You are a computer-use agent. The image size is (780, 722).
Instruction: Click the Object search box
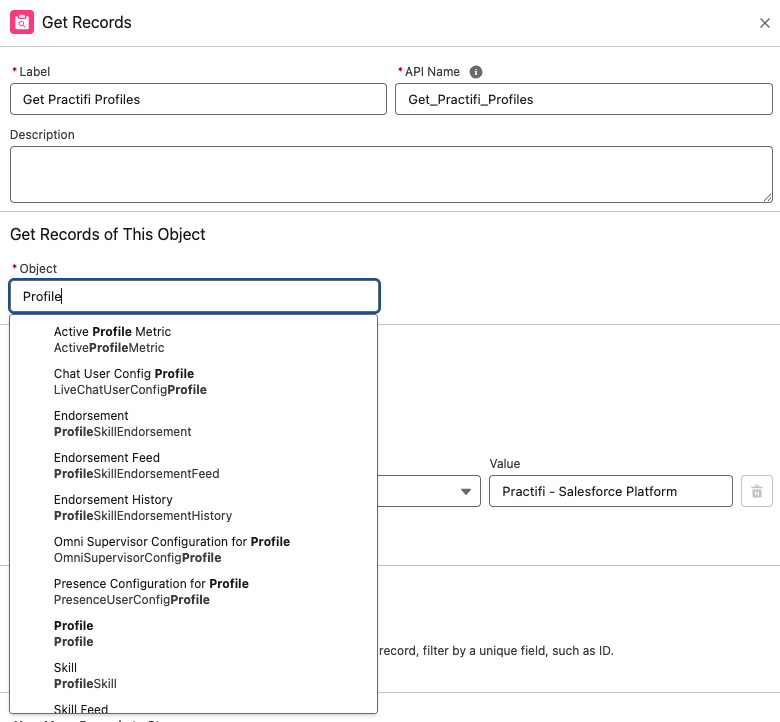[195, 296]
